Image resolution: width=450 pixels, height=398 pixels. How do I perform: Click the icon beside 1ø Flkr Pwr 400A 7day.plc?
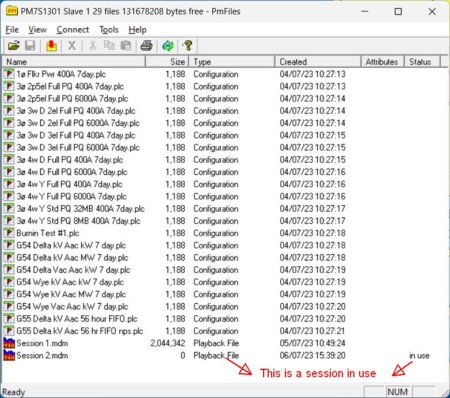coord(9,74)
